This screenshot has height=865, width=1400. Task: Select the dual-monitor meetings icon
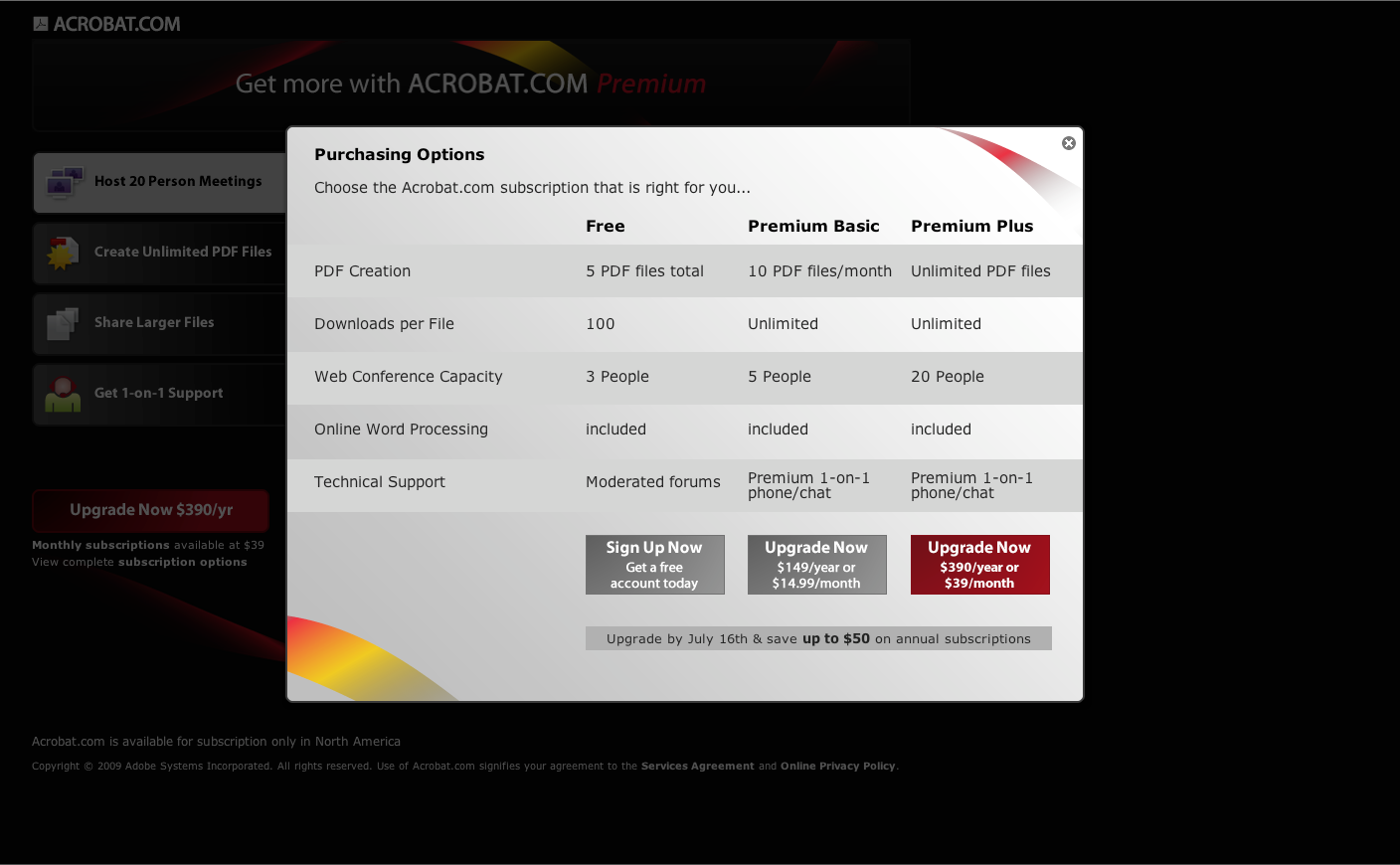click(64, 182)
